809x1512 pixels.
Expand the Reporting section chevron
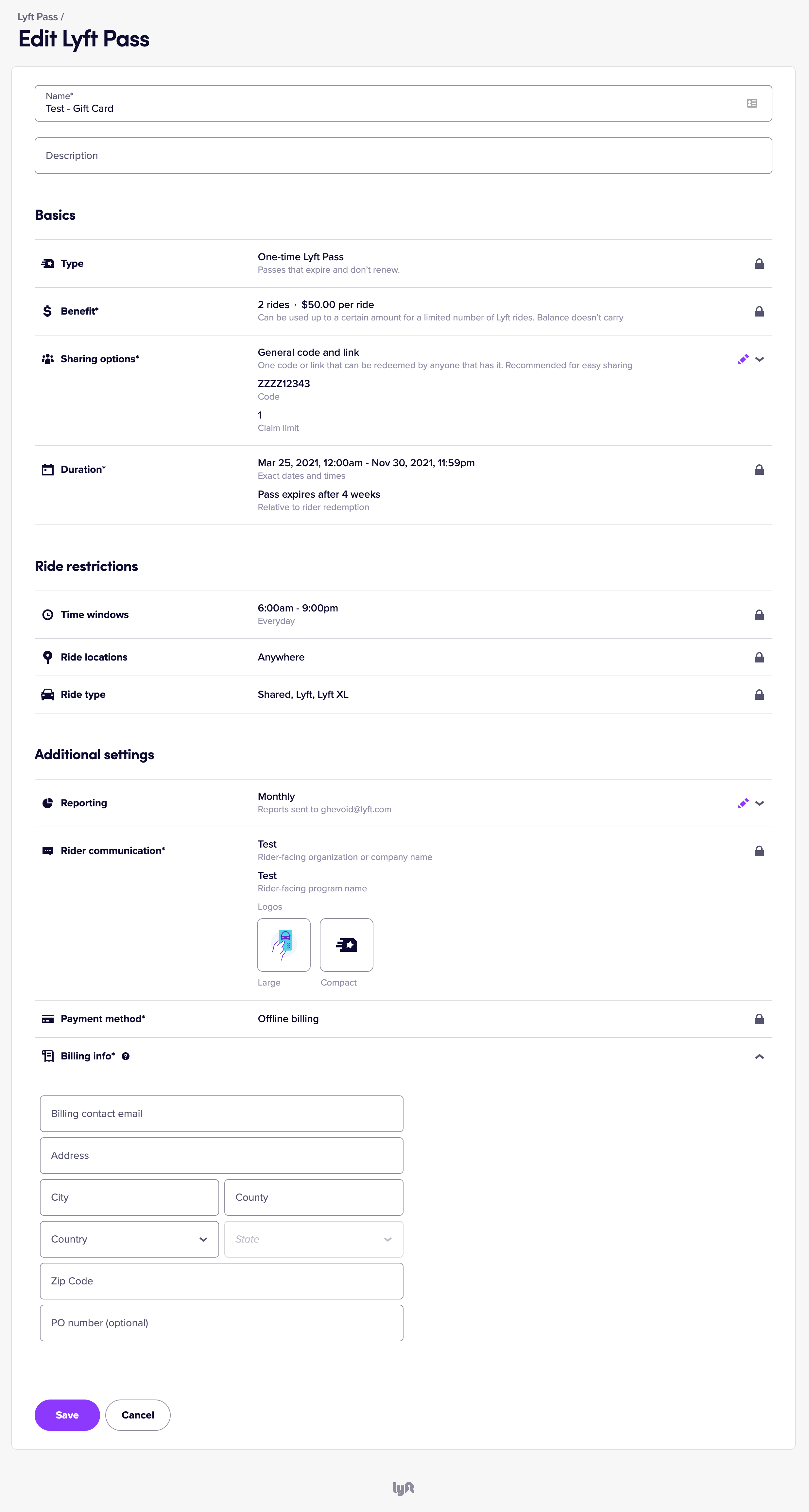tap(759, 803)
